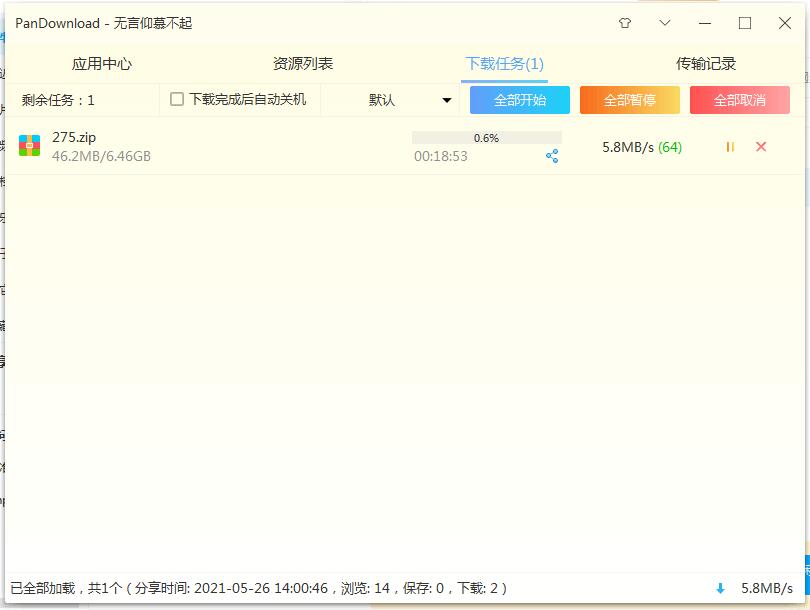Click the blue download arrow in status bar

(720, 589)
